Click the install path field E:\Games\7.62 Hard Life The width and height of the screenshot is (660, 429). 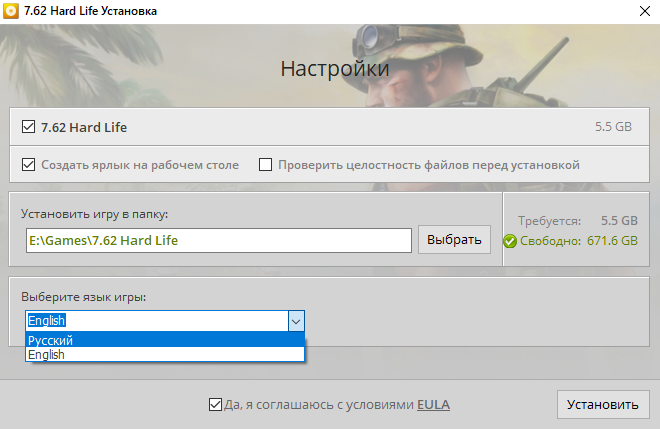(218, 240)
